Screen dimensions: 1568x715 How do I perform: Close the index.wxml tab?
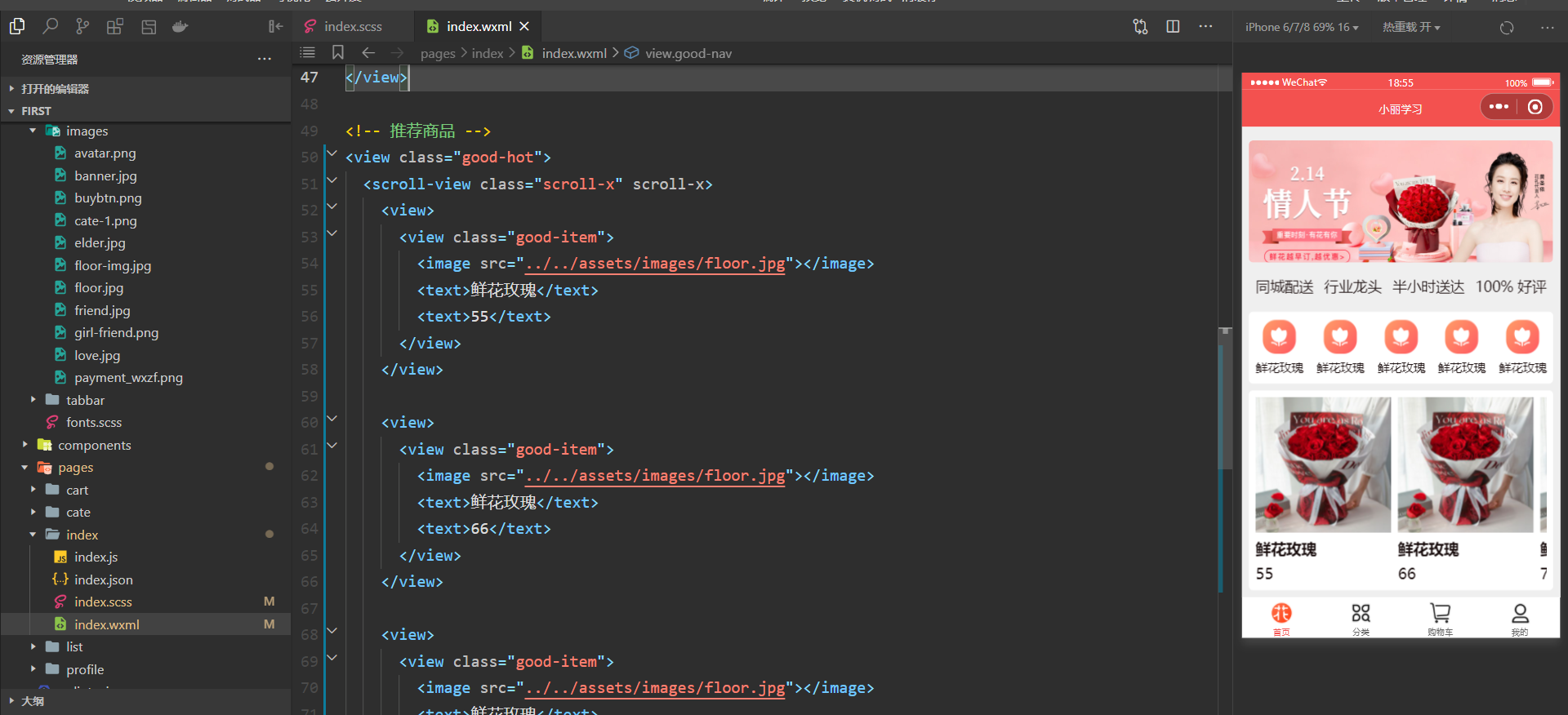coord(524,27)
